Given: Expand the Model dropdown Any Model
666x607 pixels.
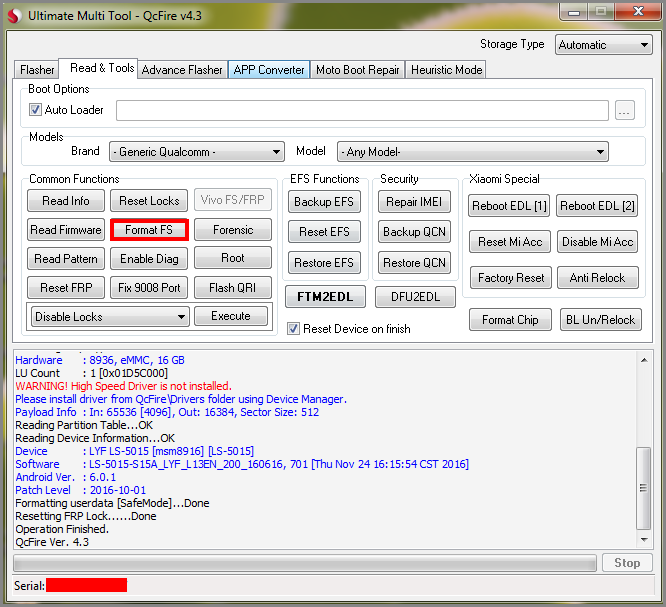Looking at the screenshot, I should coord(472,152).
